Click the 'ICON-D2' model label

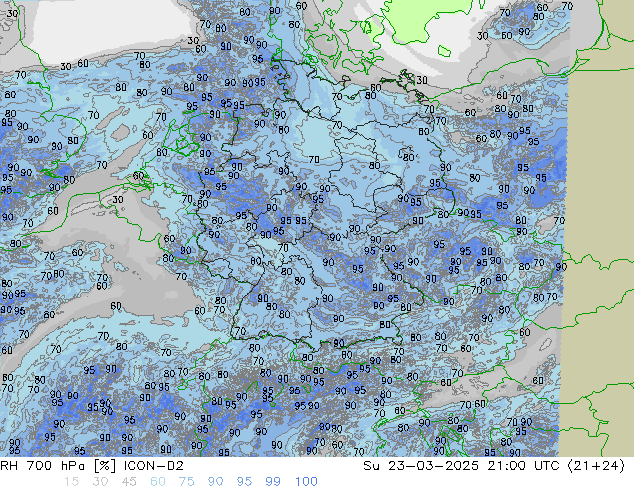154,466
